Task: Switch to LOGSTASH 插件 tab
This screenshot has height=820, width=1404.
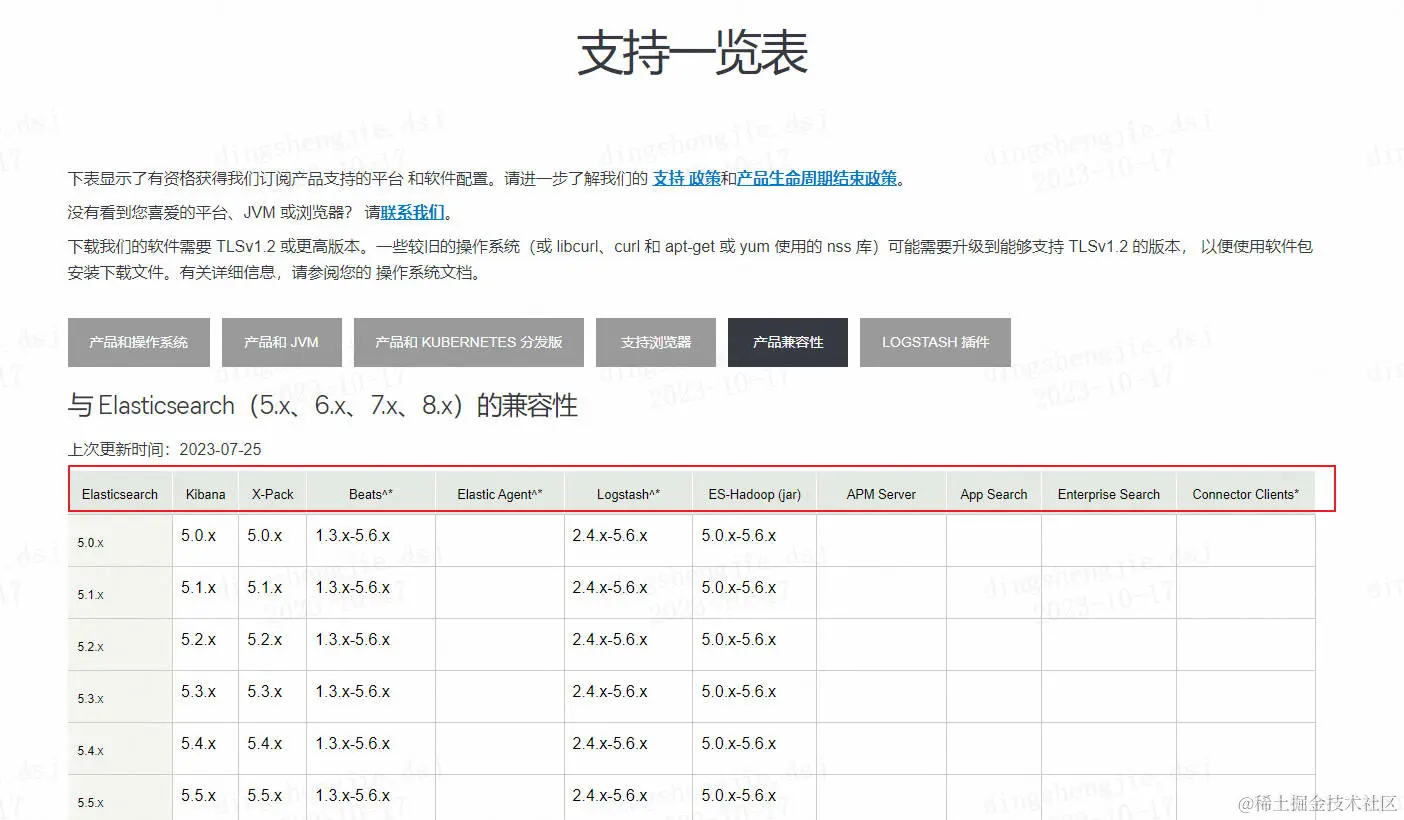Action: (935, 342)
